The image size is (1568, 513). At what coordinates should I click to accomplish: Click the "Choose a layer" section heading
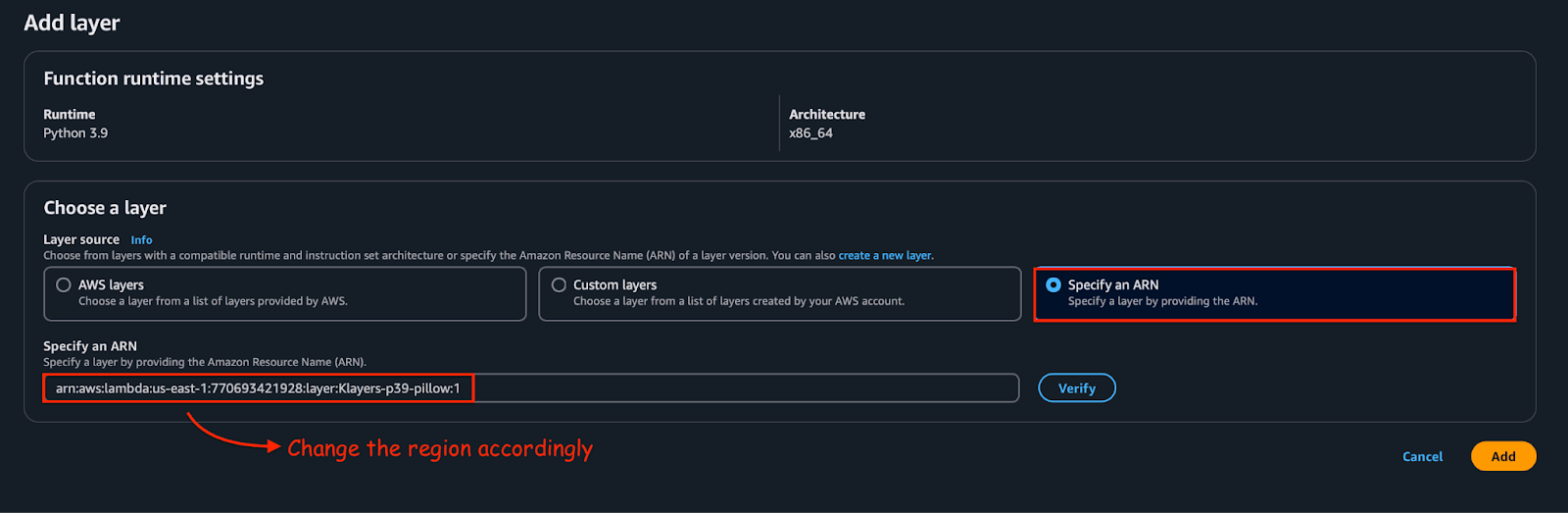click(x=105, y=208)
